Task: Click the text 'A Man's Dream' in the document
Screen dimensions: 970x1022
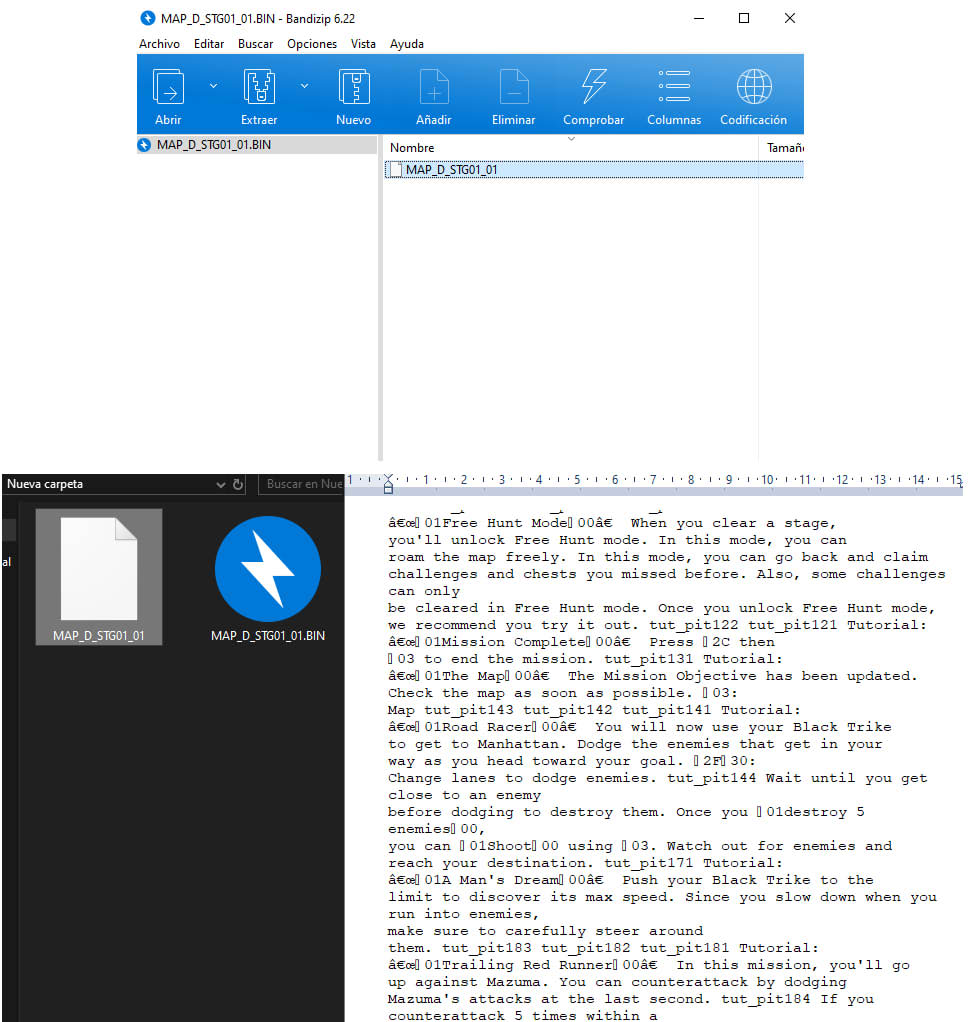Action: pyautogui.click(x=501, y=880)
